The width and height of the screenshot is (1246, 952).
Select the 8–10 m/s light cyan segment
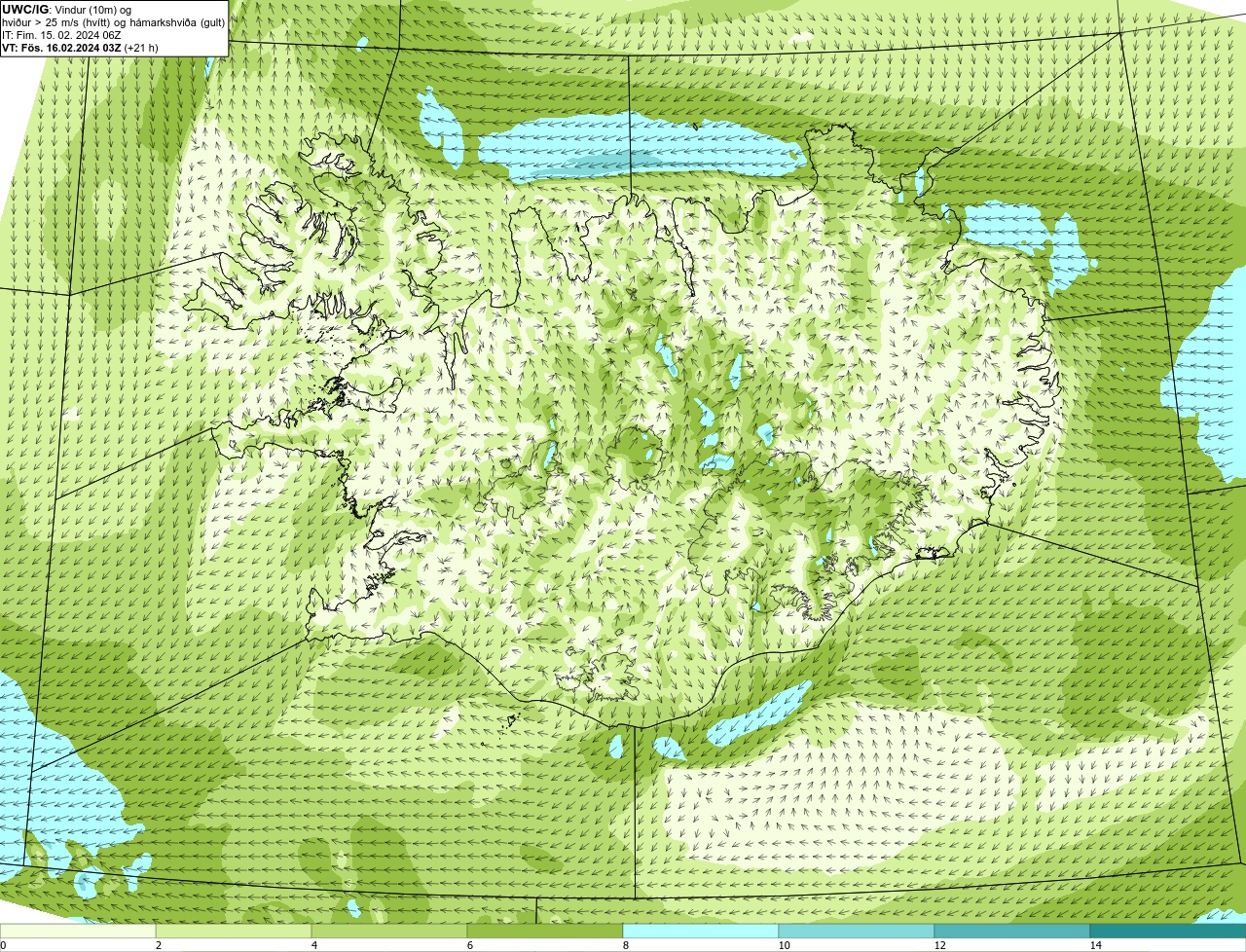[x=701, y=931]
